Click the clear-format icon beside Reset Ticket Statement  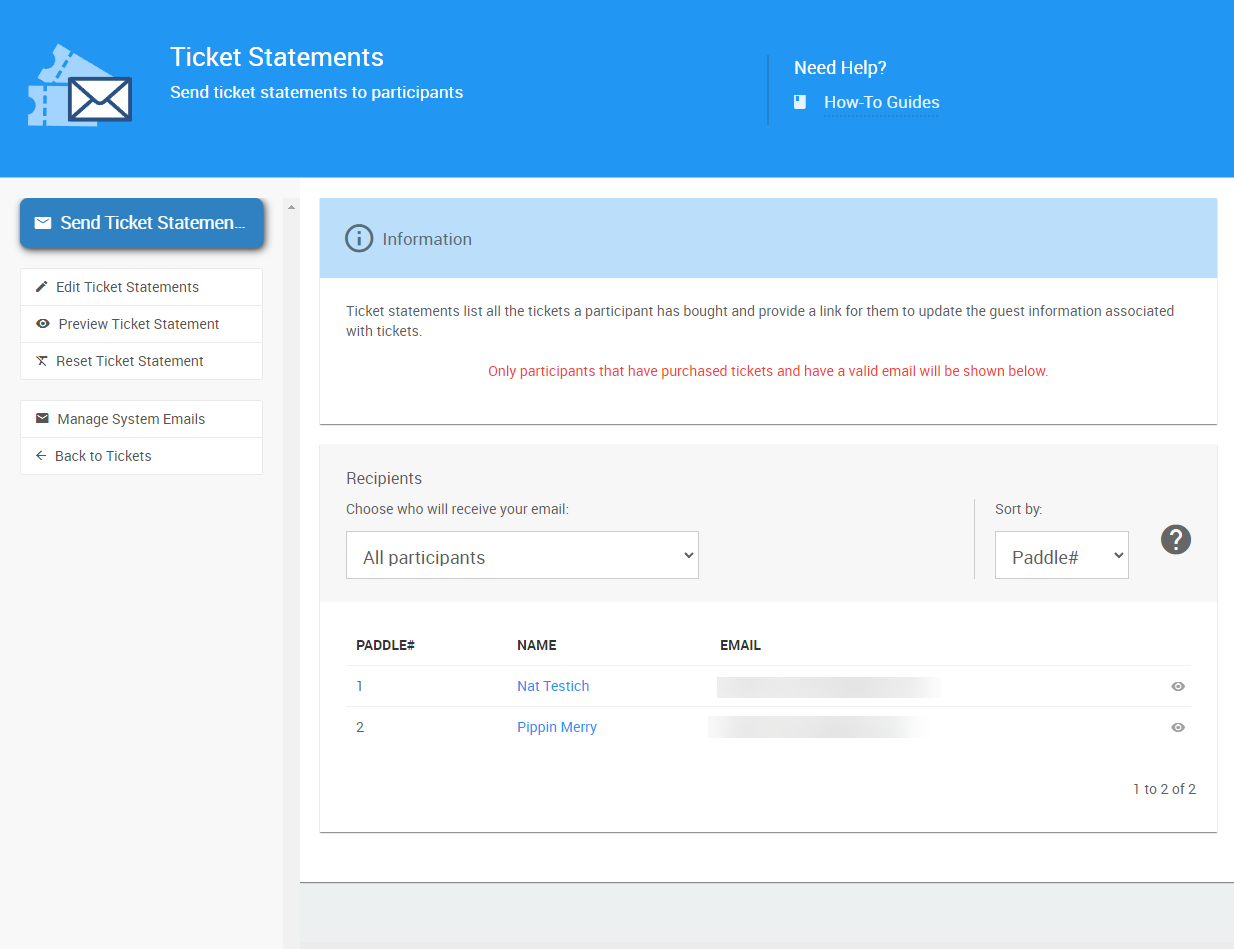coord(42,361)
